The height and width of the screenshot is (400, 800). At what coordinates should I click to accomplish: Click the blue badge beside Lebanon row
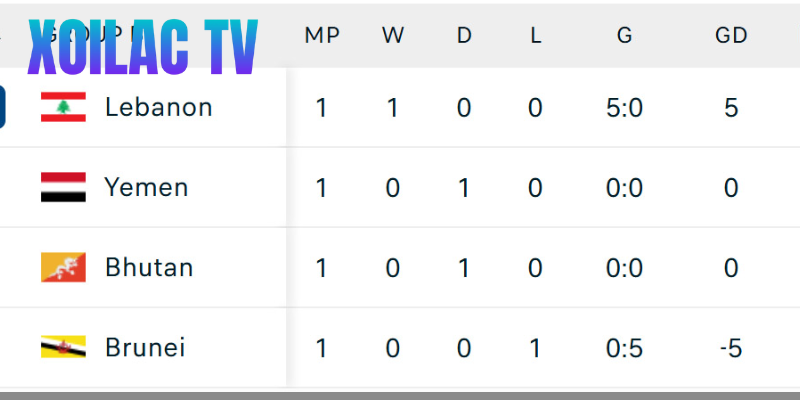tap(3, 107)
